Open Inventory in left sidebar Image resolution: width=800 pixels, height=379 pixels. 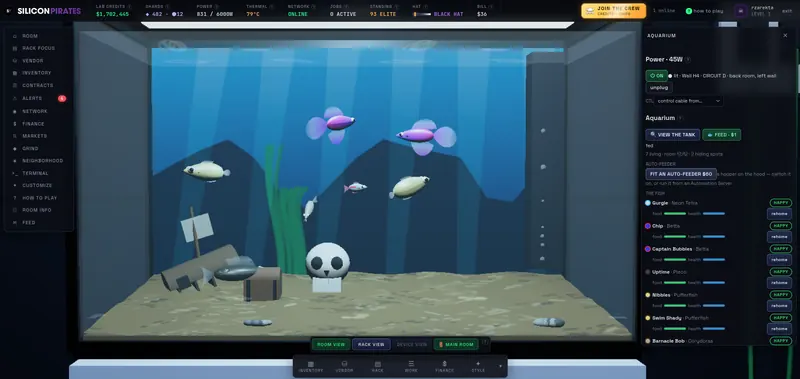pyautogui.click(x=38, y=73)
